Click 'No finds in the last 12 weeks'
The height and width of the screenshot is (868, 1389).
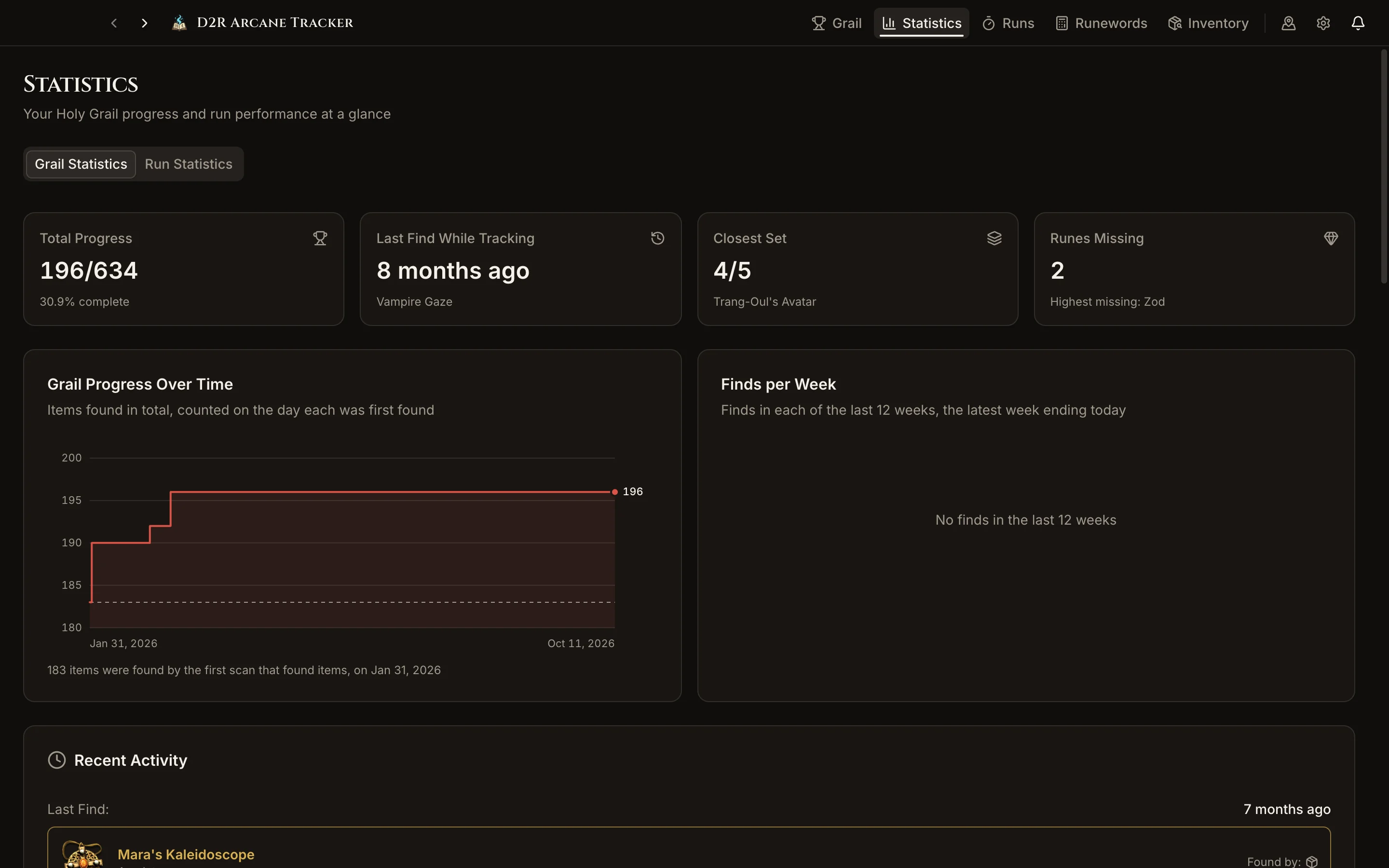tap(1026, 520)
